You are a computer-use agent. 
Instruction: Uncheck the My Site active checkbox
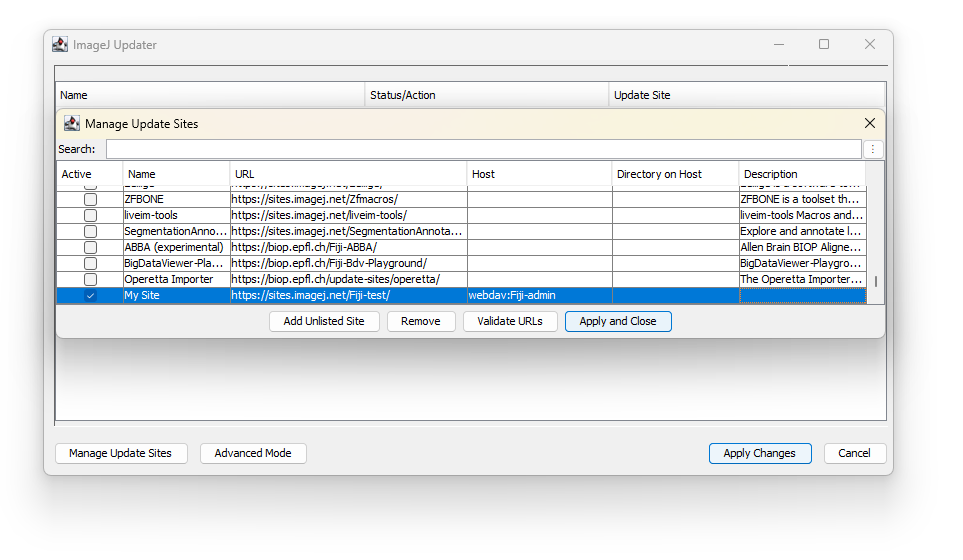point(90,295)
